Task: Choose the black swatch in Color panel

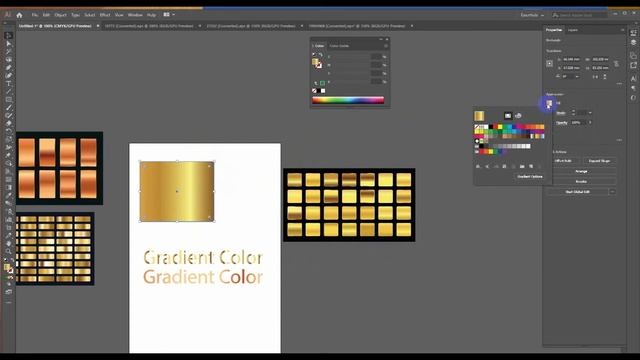Action: (x=319, y=91)
